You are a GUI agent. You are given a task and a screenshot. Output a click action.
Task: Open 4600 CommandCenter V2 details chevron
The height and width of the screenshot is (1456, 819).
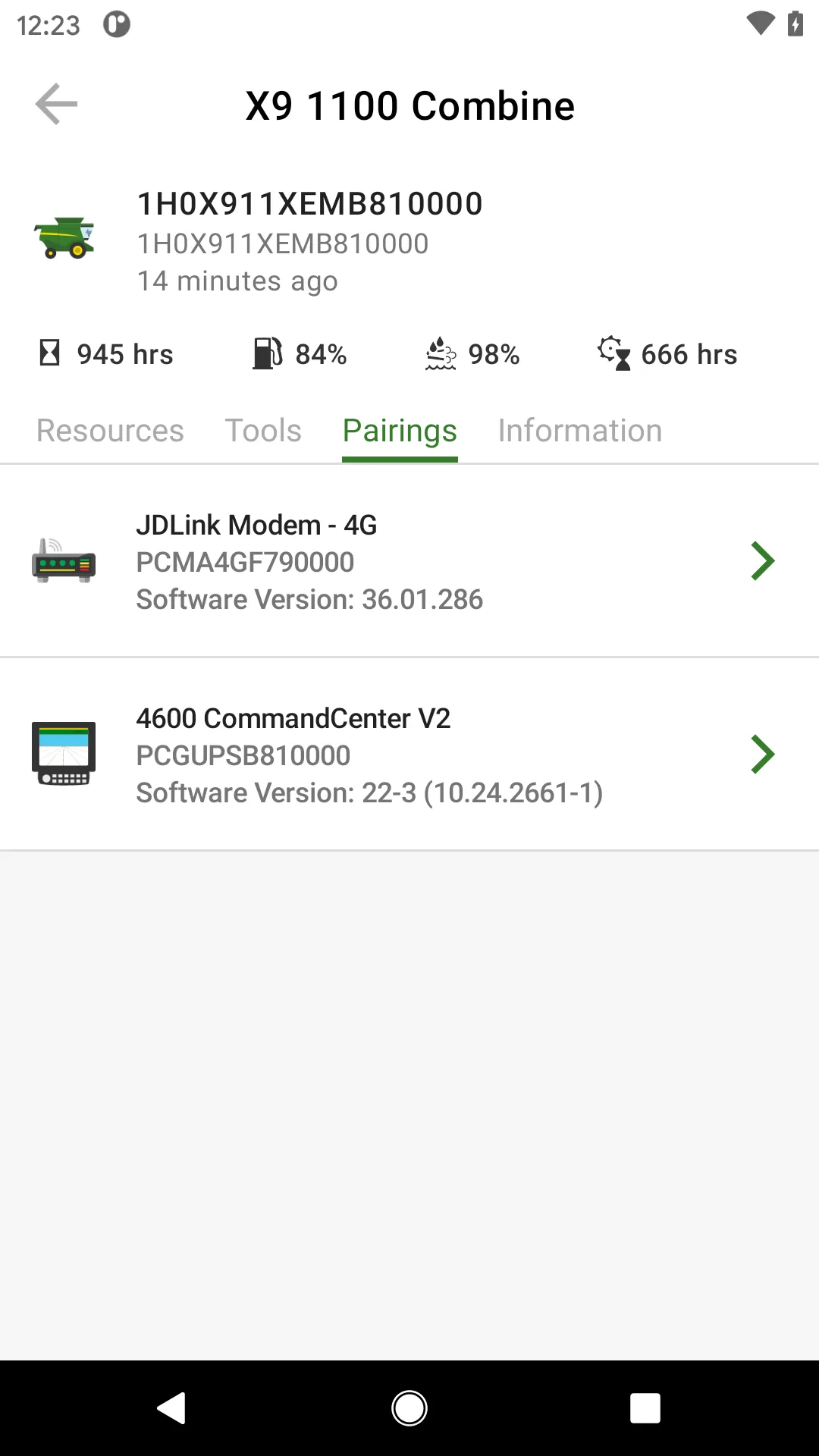click(x=762, y=755)
